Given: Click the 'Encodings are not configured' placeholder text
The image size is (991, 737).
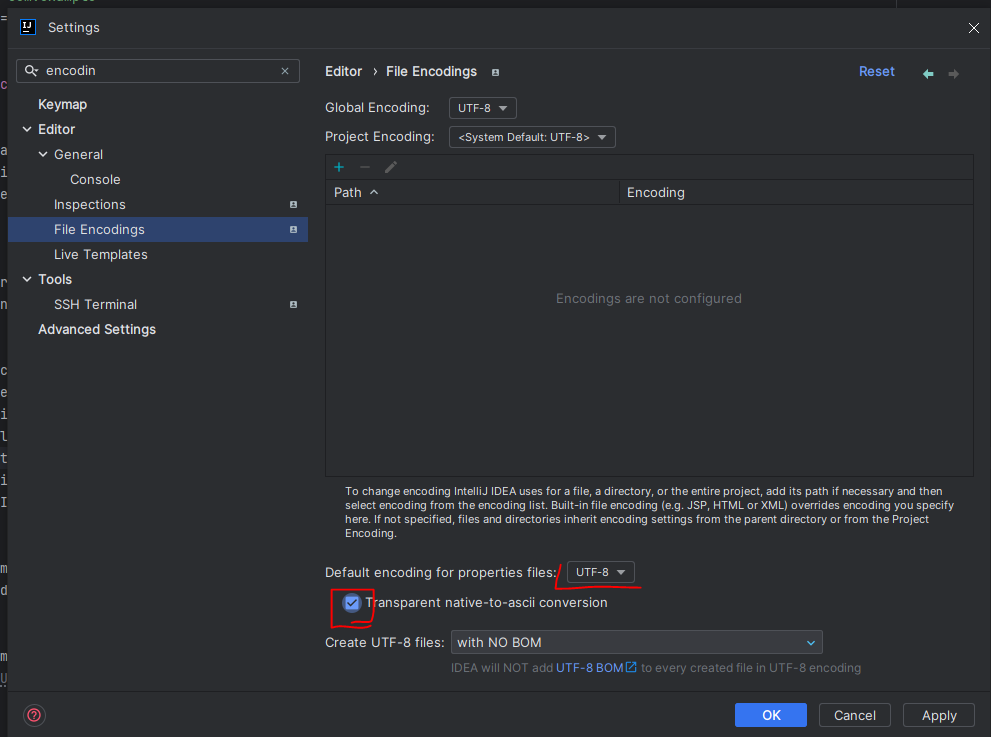Looking at the screenshot, I should coord(648,298).
